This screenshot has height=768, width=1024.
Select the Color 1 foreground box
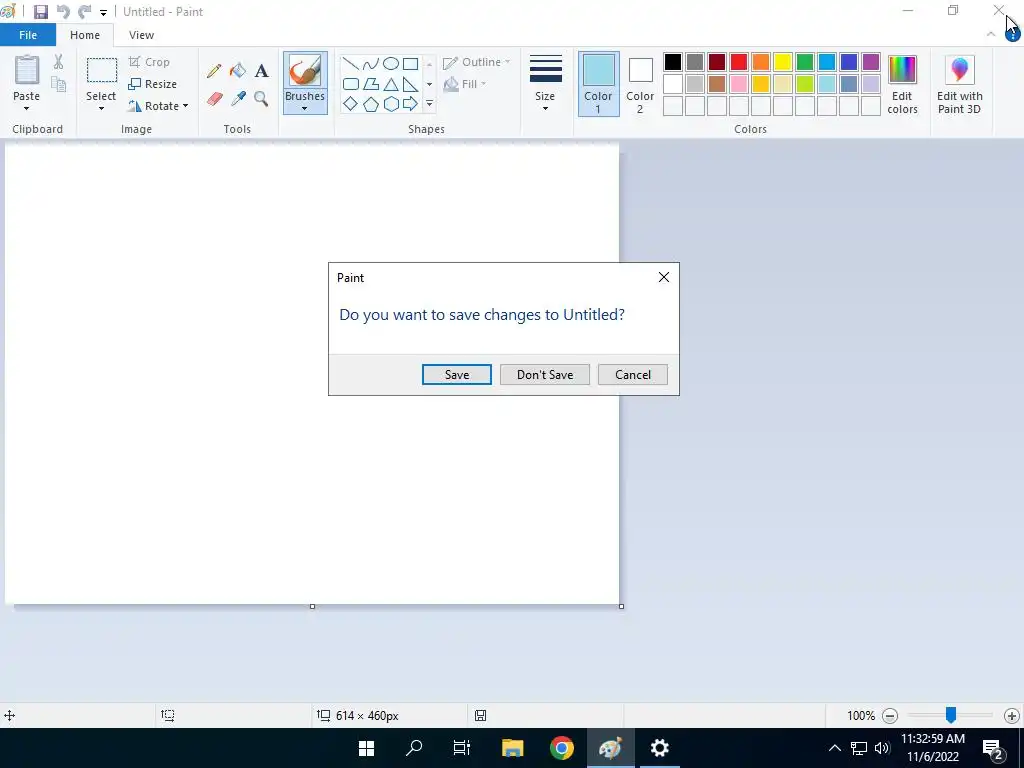[x=599, y=84]
